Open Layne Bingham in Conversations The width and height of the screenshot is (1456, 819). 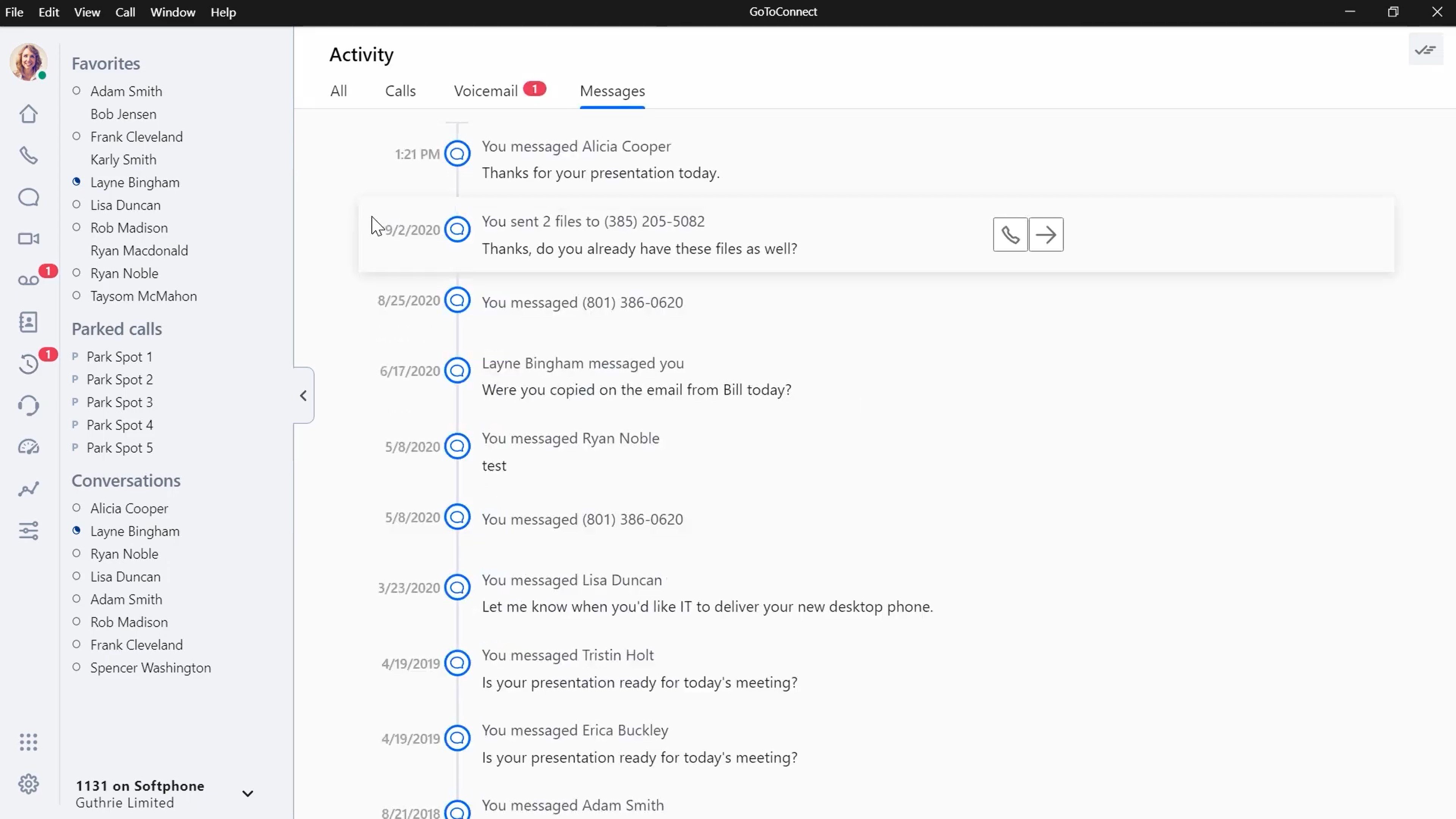click(135, 531)
